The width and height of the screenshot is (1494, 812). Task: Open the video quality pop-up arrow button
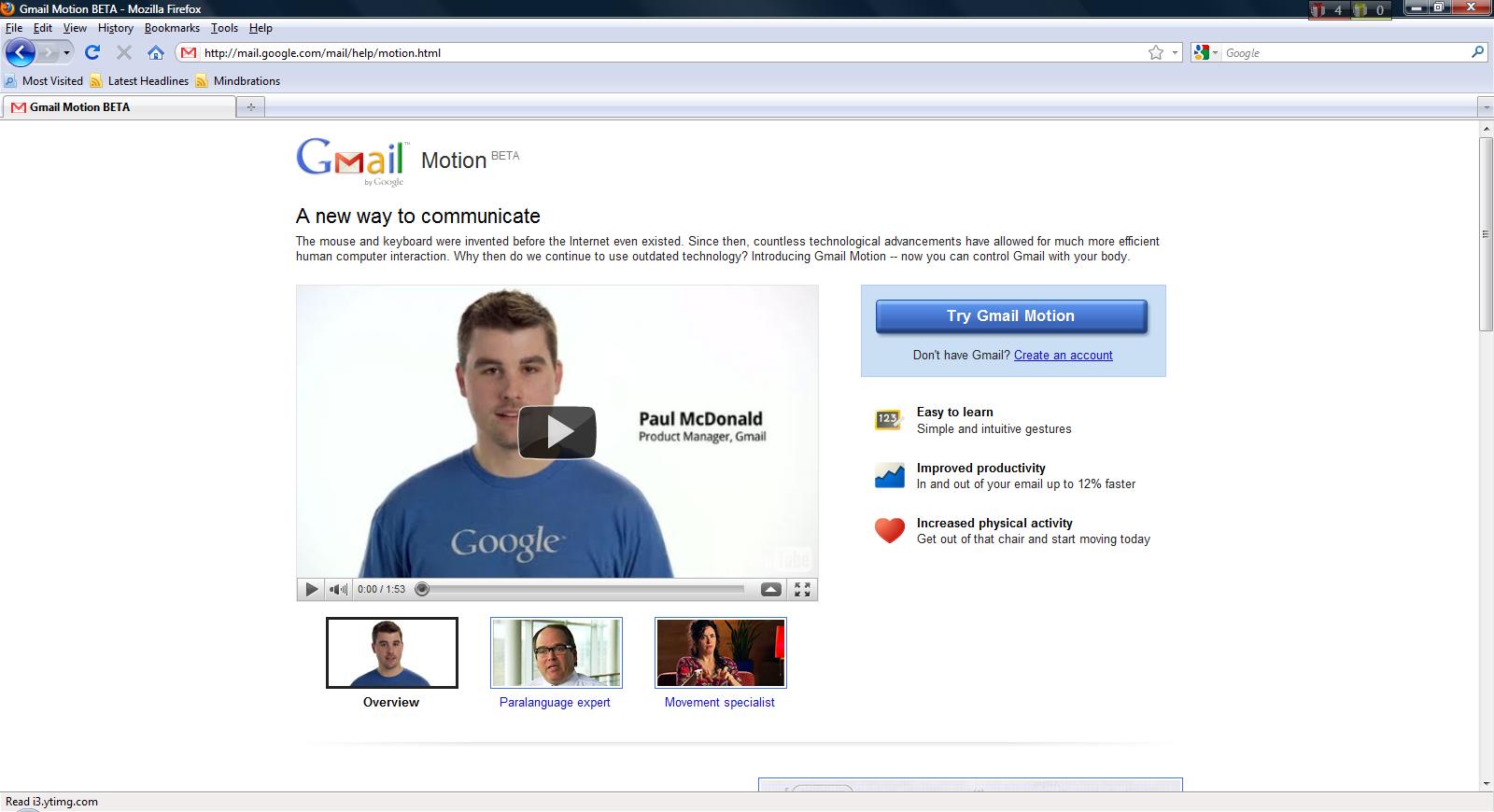[x=771, y=589]
